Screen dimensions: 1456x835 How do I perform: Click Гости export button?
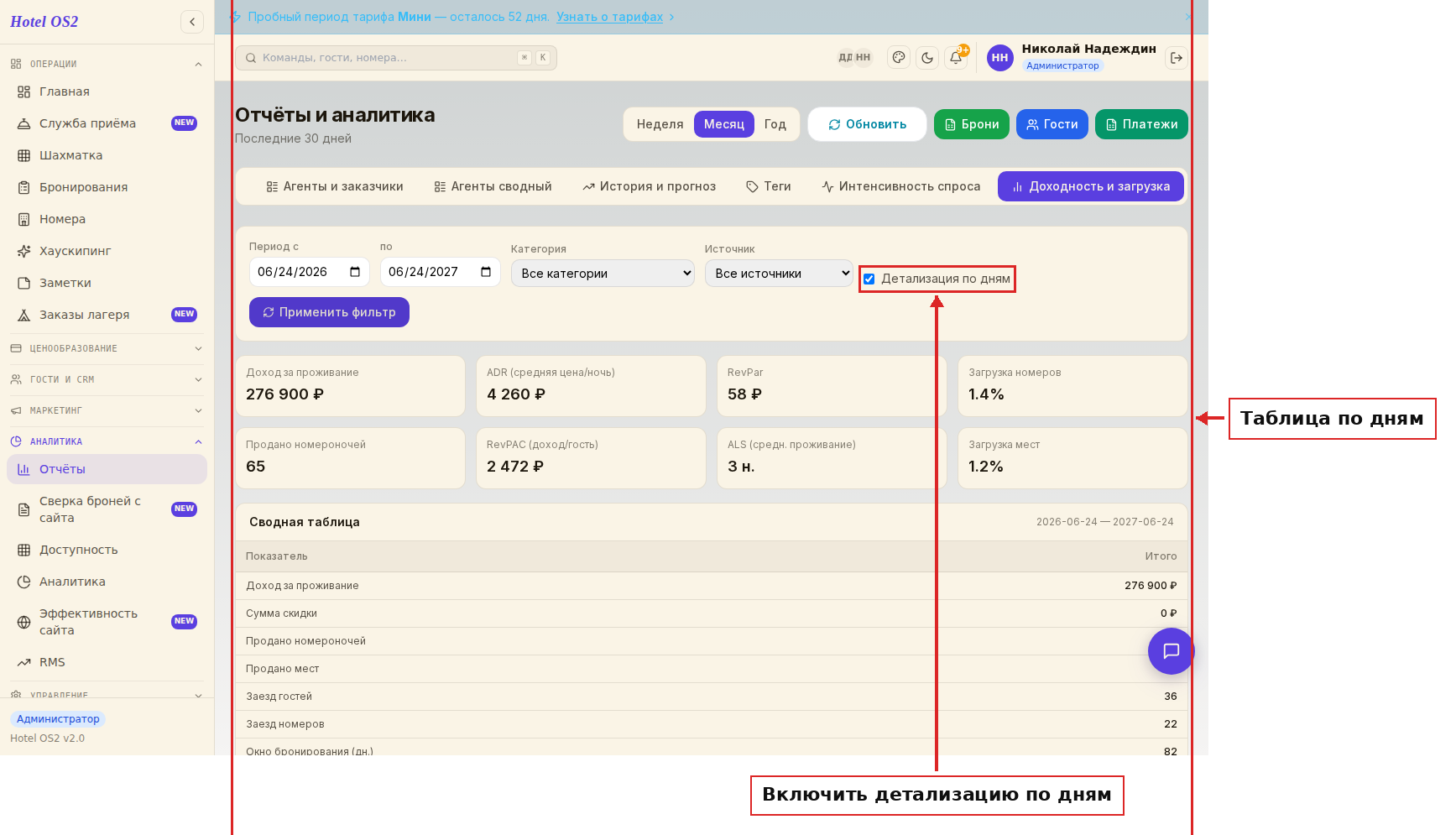tap(1052, 124)
